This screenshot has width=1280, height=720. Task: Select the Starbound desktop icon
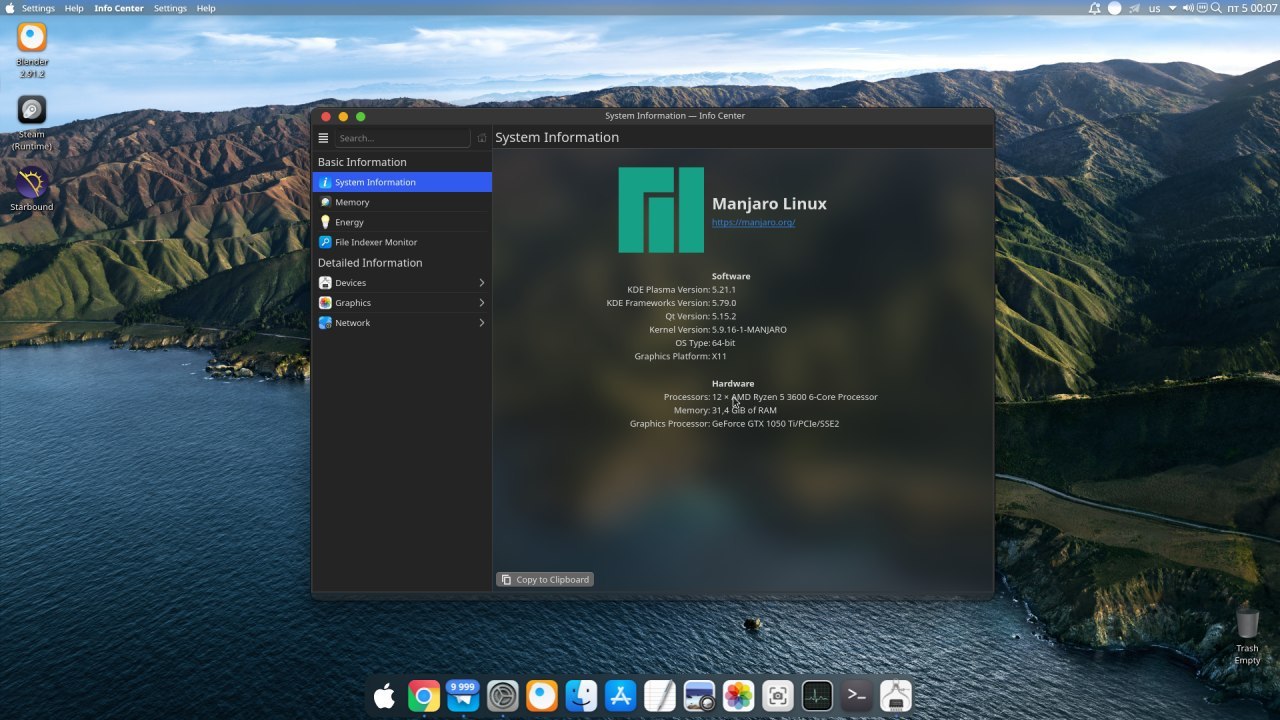[x=32, y=185]
